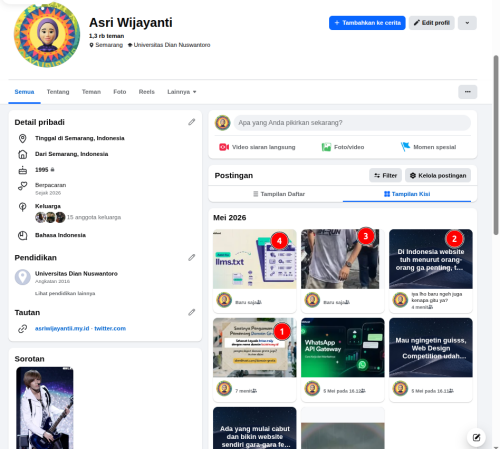Edit Tautan section with pencil icon
500x449 pixels.
coord(192,312)
